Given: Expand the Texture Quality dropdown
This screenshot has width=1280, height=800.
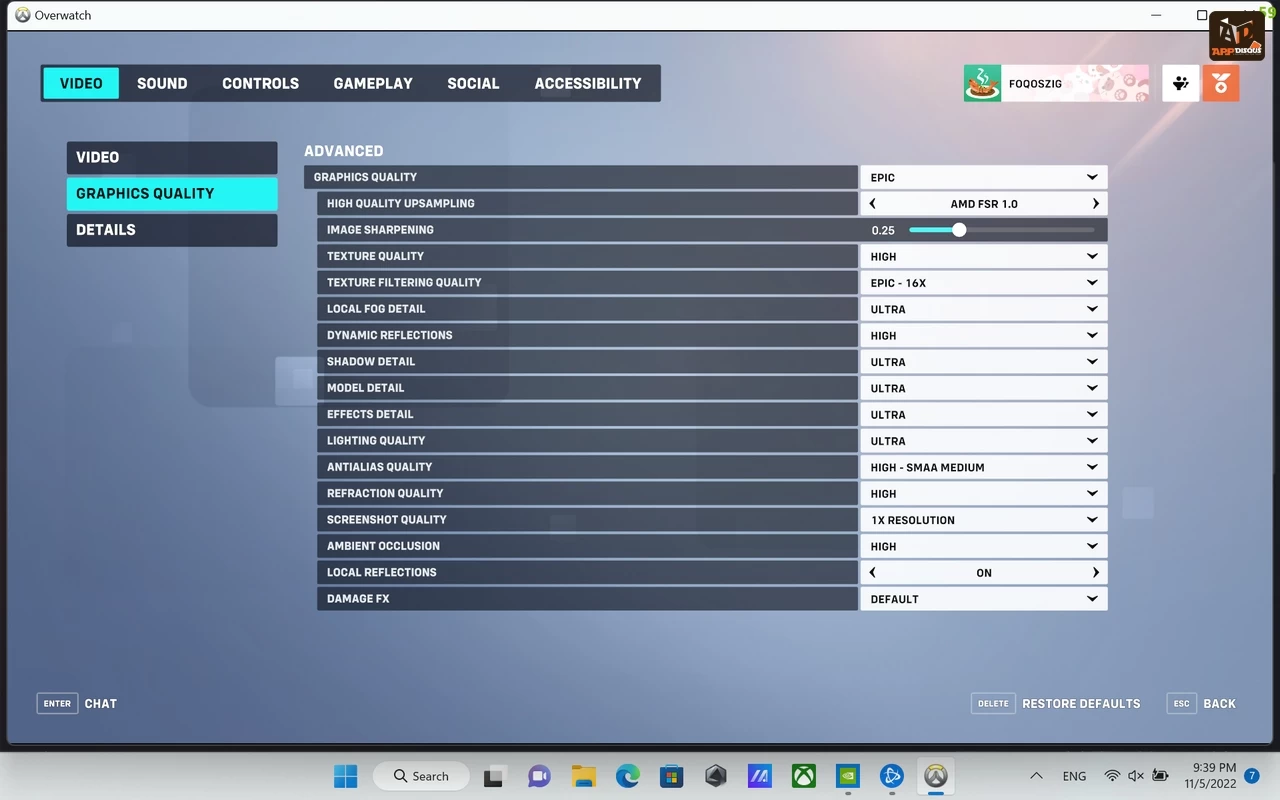Looking at the screenshot, I should click(x=984, y=256).
